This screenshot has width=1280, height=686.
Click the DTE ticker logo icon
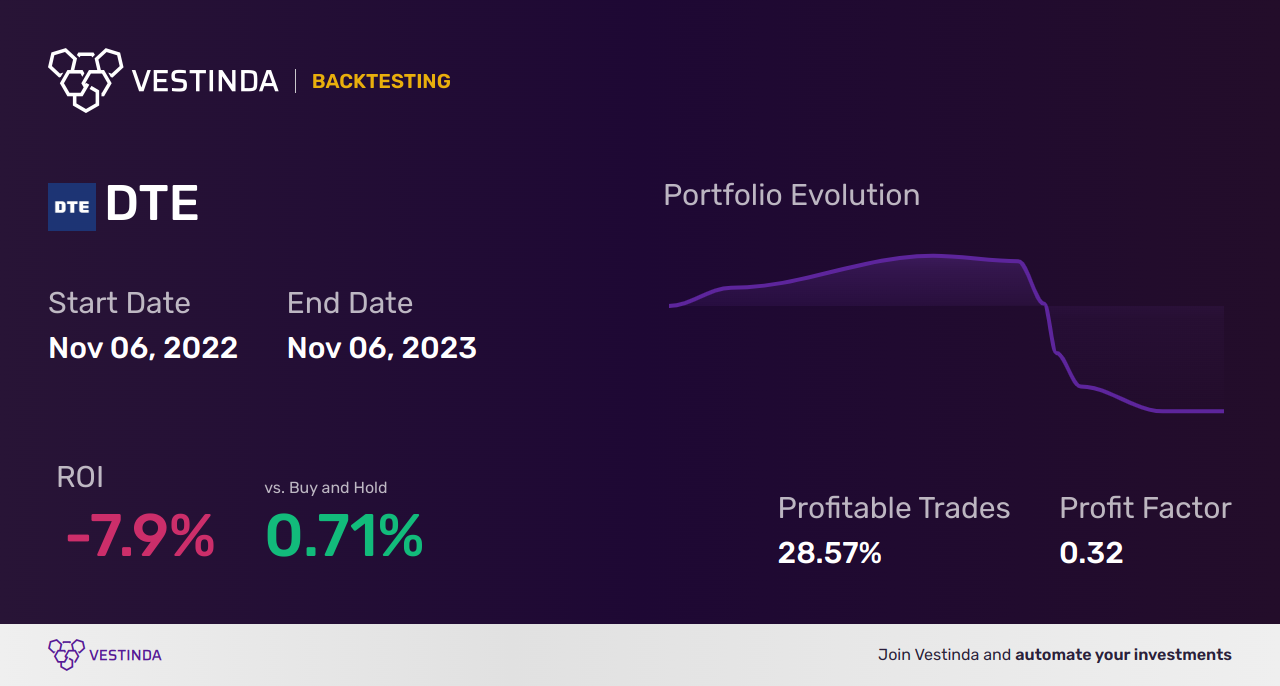(x=72, y=207)
